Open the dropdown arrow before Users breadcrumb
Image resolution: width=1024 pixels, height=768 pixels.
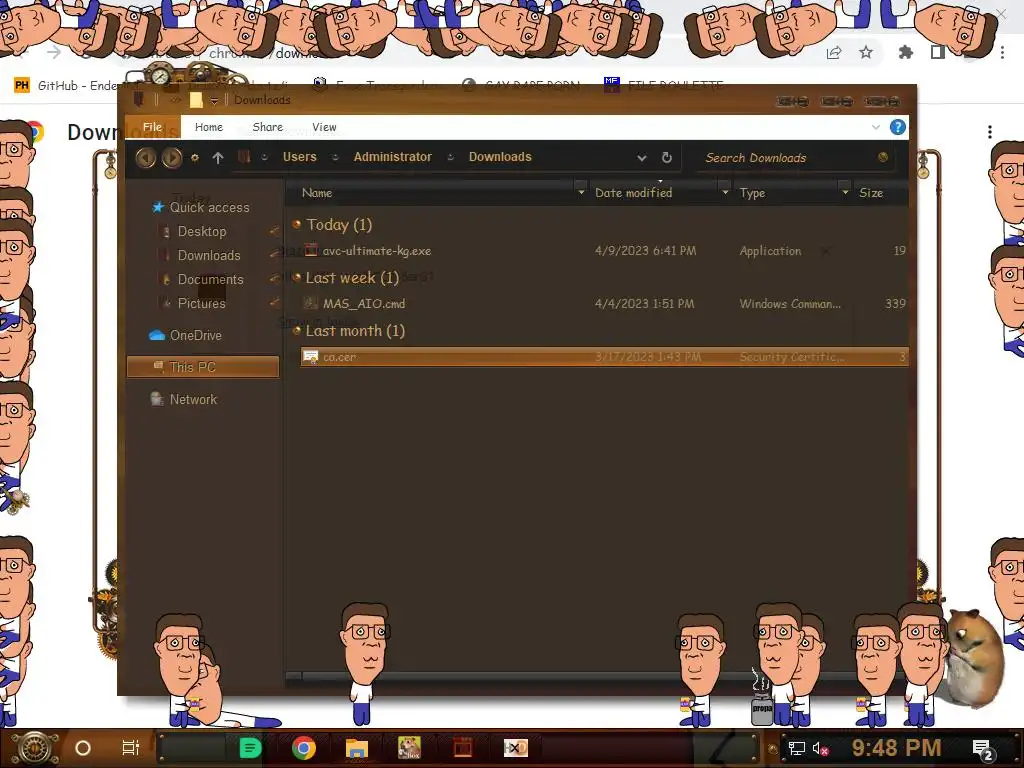point(264,157)
